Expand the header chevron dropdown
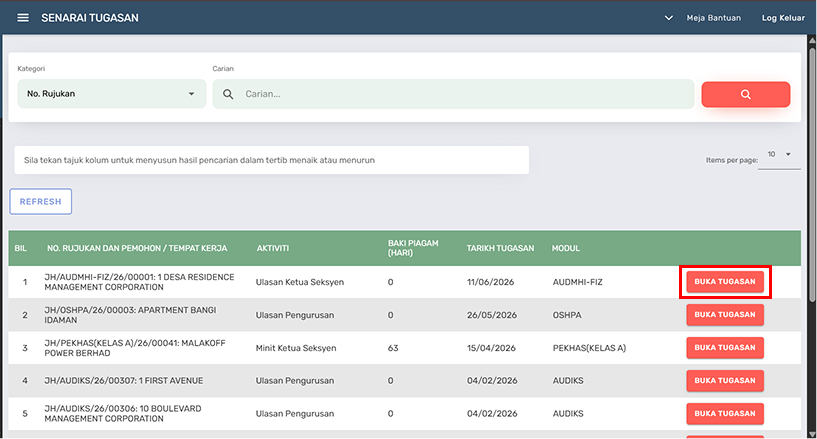The width and height of the screenshot is (817, 439). click(669, 18)
